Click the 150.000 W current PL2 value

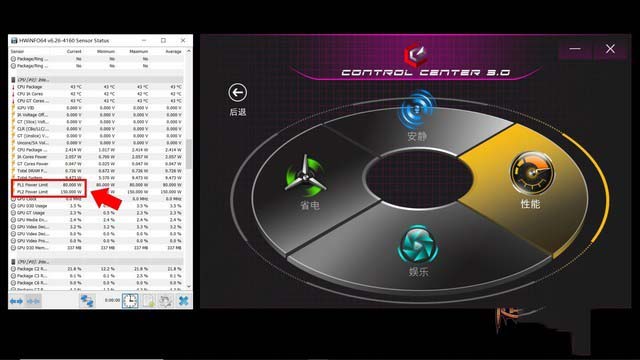coord(71,192)
